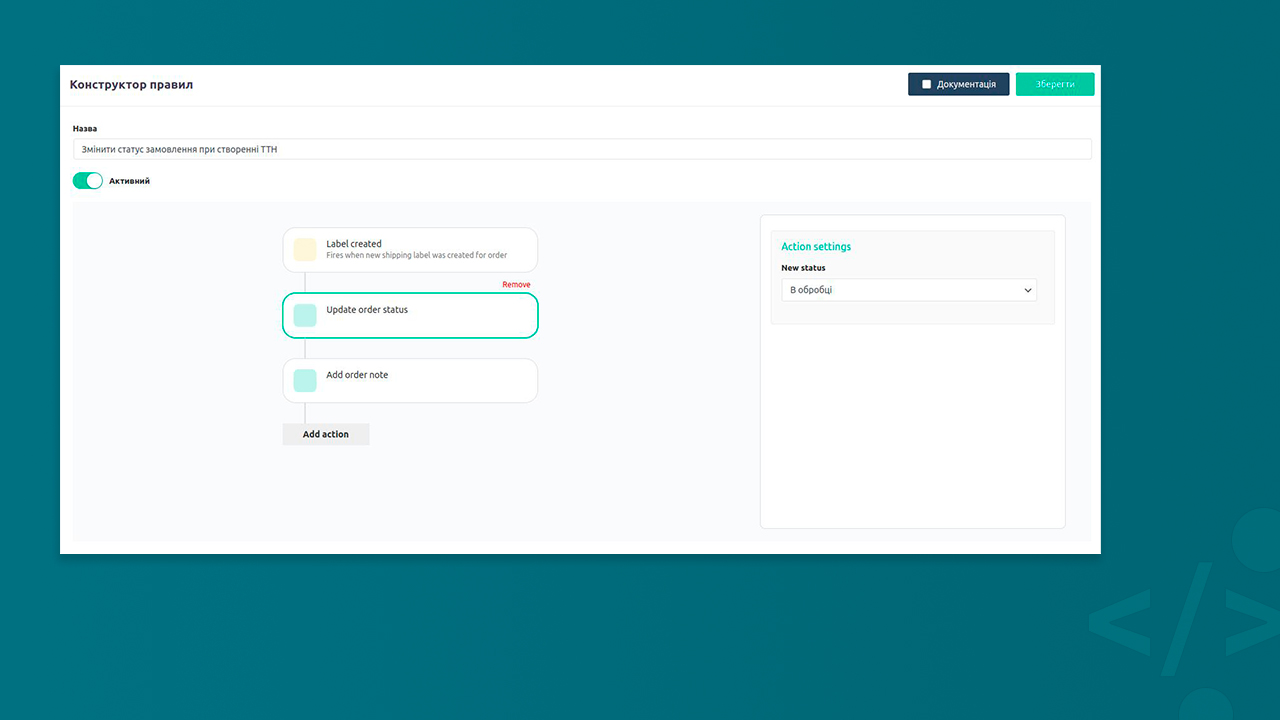Click the Конструктор правил title
1280x720 pixels.
point(131,85)
